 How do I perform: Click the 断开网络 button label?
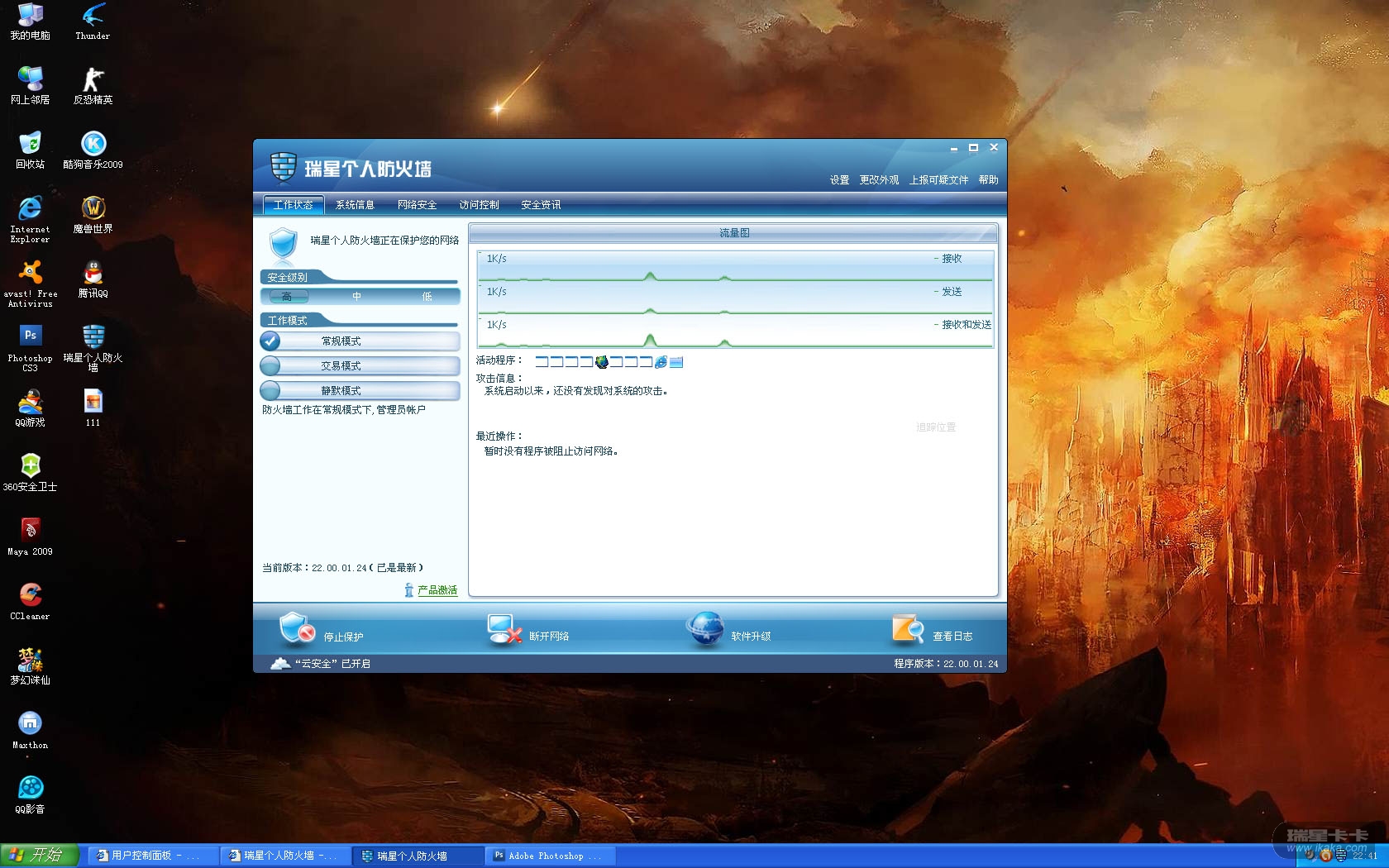549,637
